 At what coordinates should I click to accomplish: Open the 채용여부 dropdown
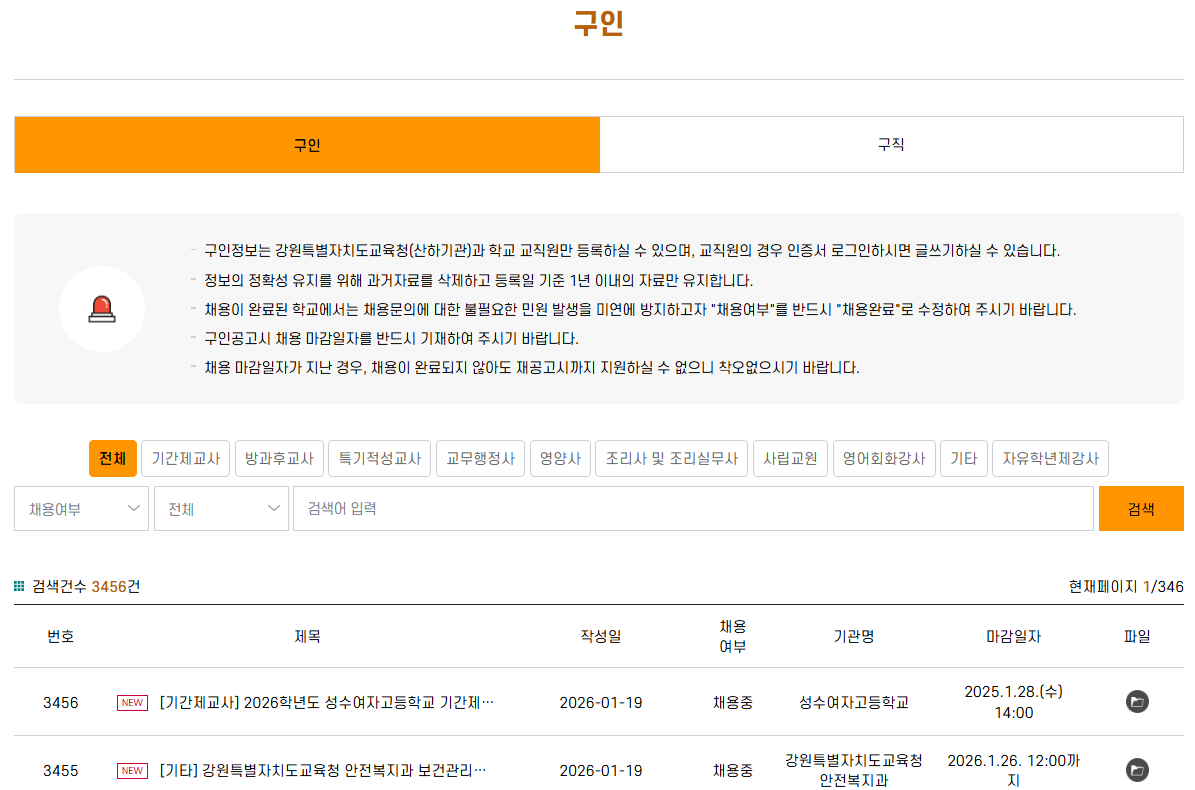coord(81,508)
